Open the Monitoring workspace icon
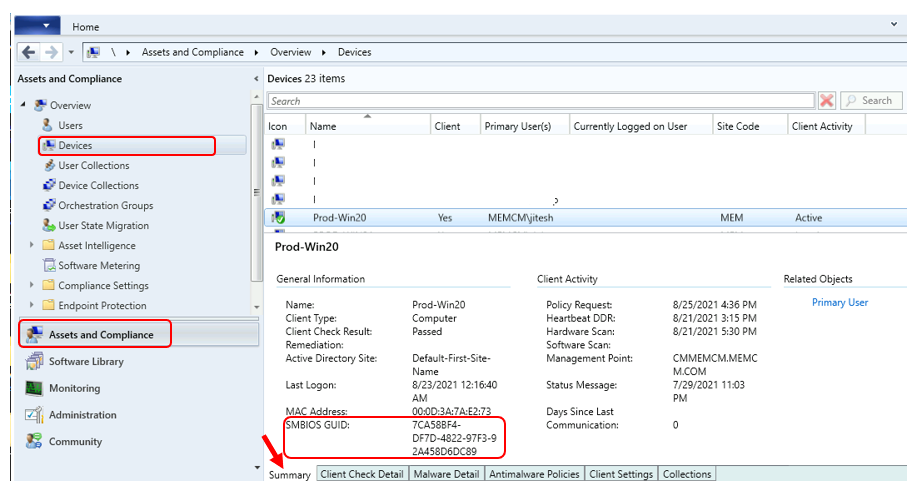 (x=34, y=388)
